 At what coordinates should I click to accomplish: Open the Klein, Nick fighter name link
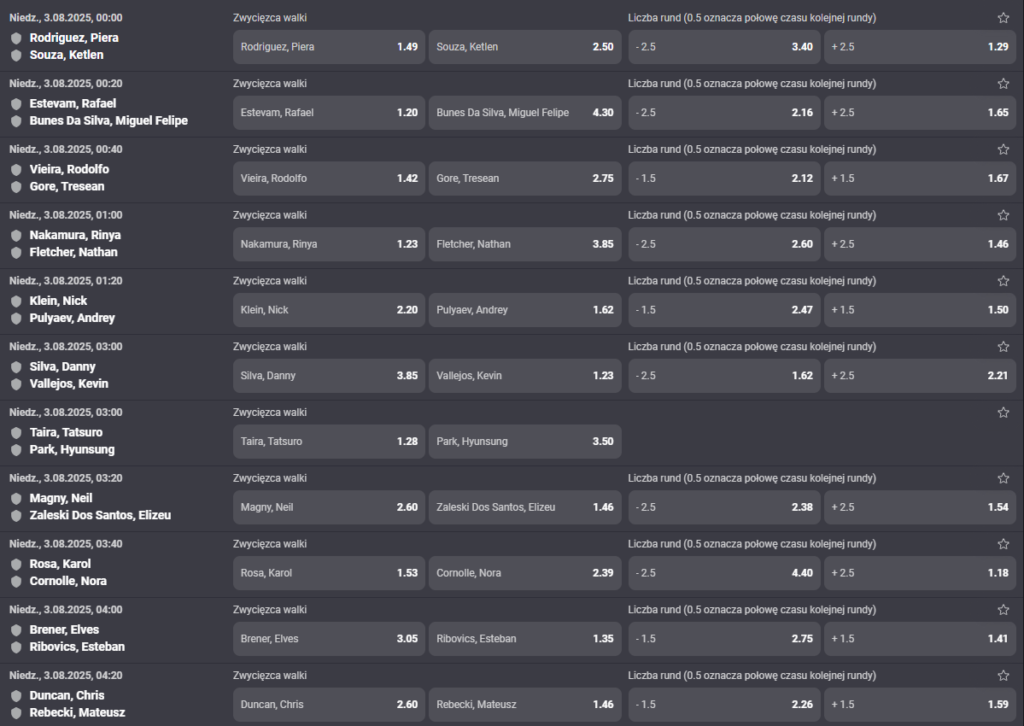click(58, 301)
